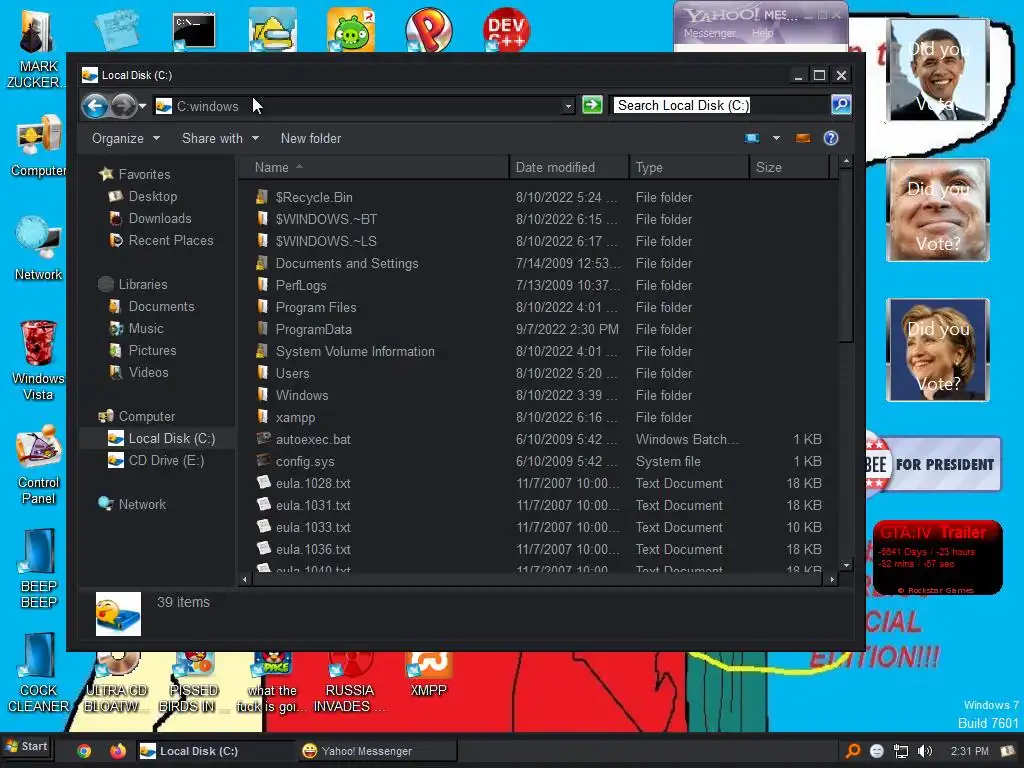
Task: Sort by the Size column header
Action: [789, 167]
